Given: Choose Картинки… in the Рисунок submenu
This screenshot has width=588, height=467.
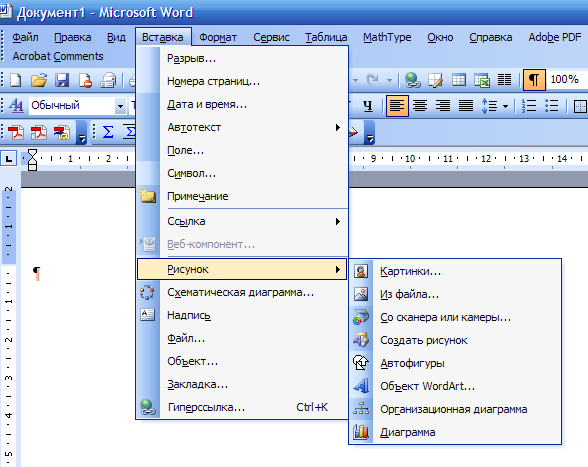Looking at the screenshot, I should coord(455,271).
